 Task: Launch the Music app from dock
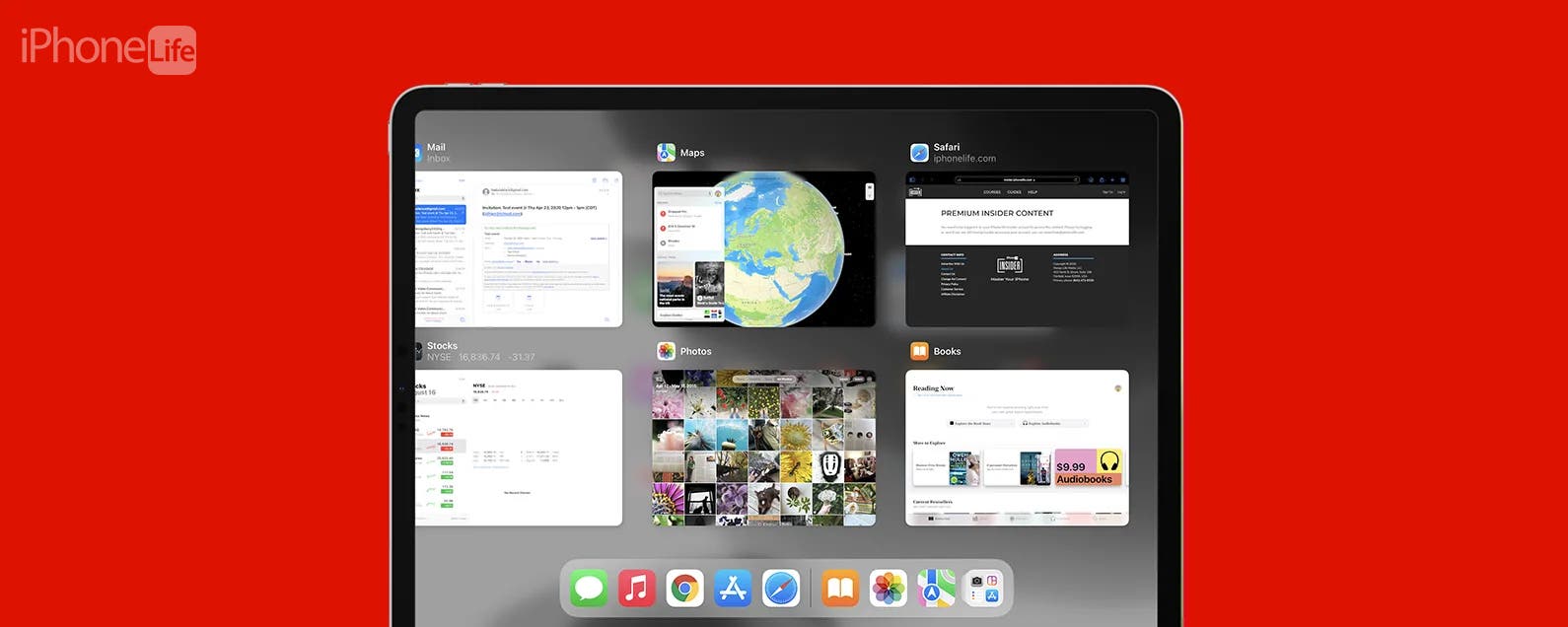pyautogui.click(x=637, y=589)
